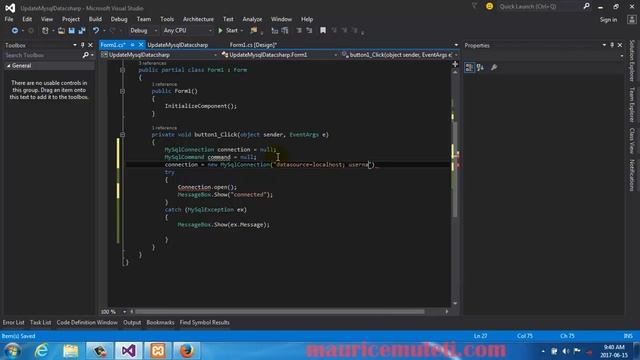640x360 pixels.
Task: Open the Tools menu
Action: click(x=167, y=19)
